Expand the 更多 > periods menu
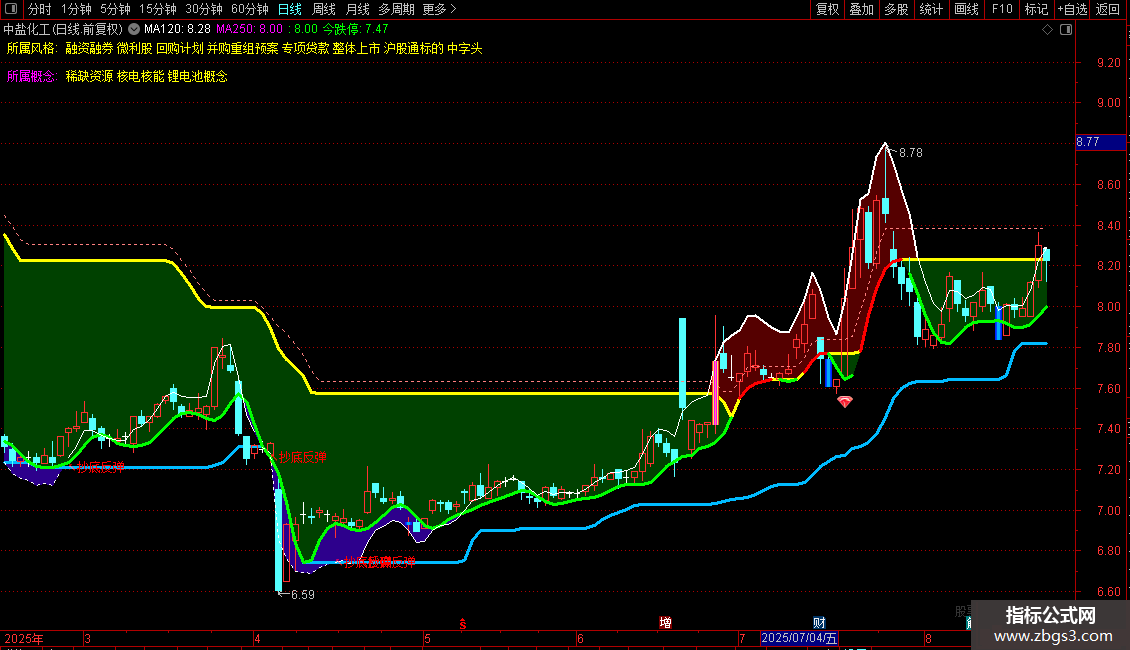1130x650 pixels. click(x=440, y=9)
